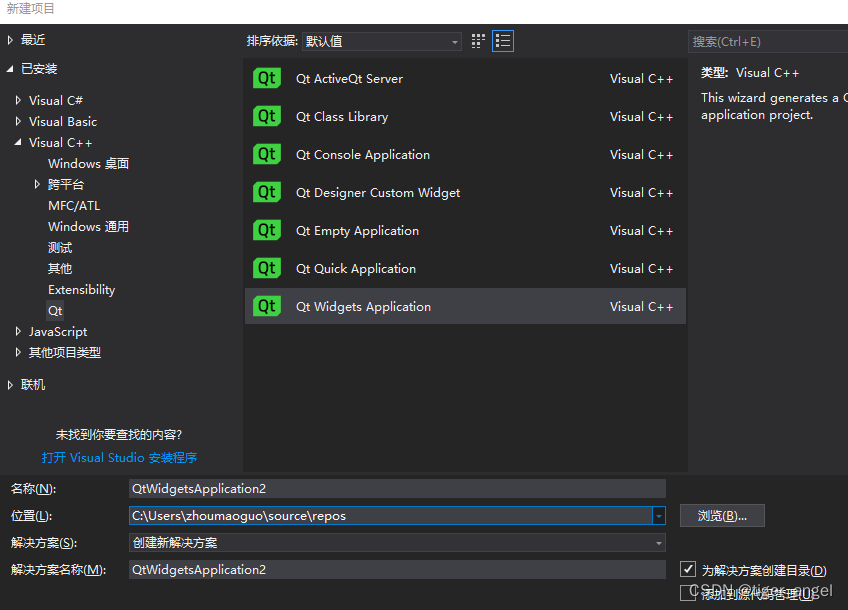Select Qt Empty Application template name
The image size is (848, 610).
[x=357, y=230]
